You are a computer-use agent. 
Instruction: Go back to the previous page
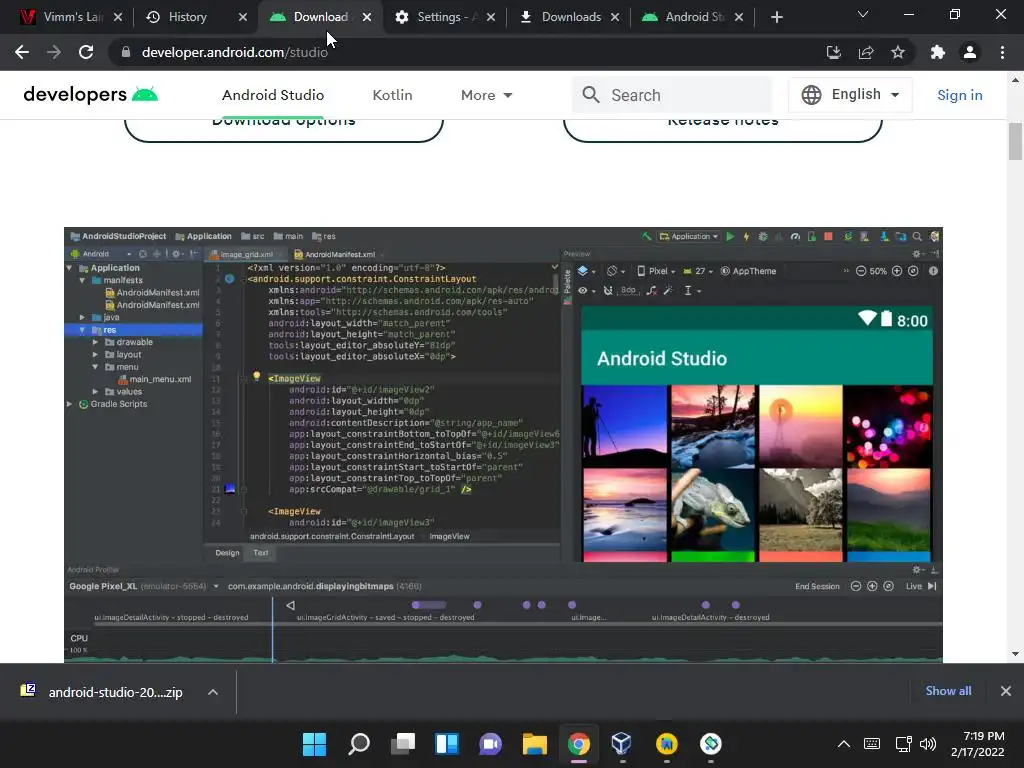click(22, 52)
